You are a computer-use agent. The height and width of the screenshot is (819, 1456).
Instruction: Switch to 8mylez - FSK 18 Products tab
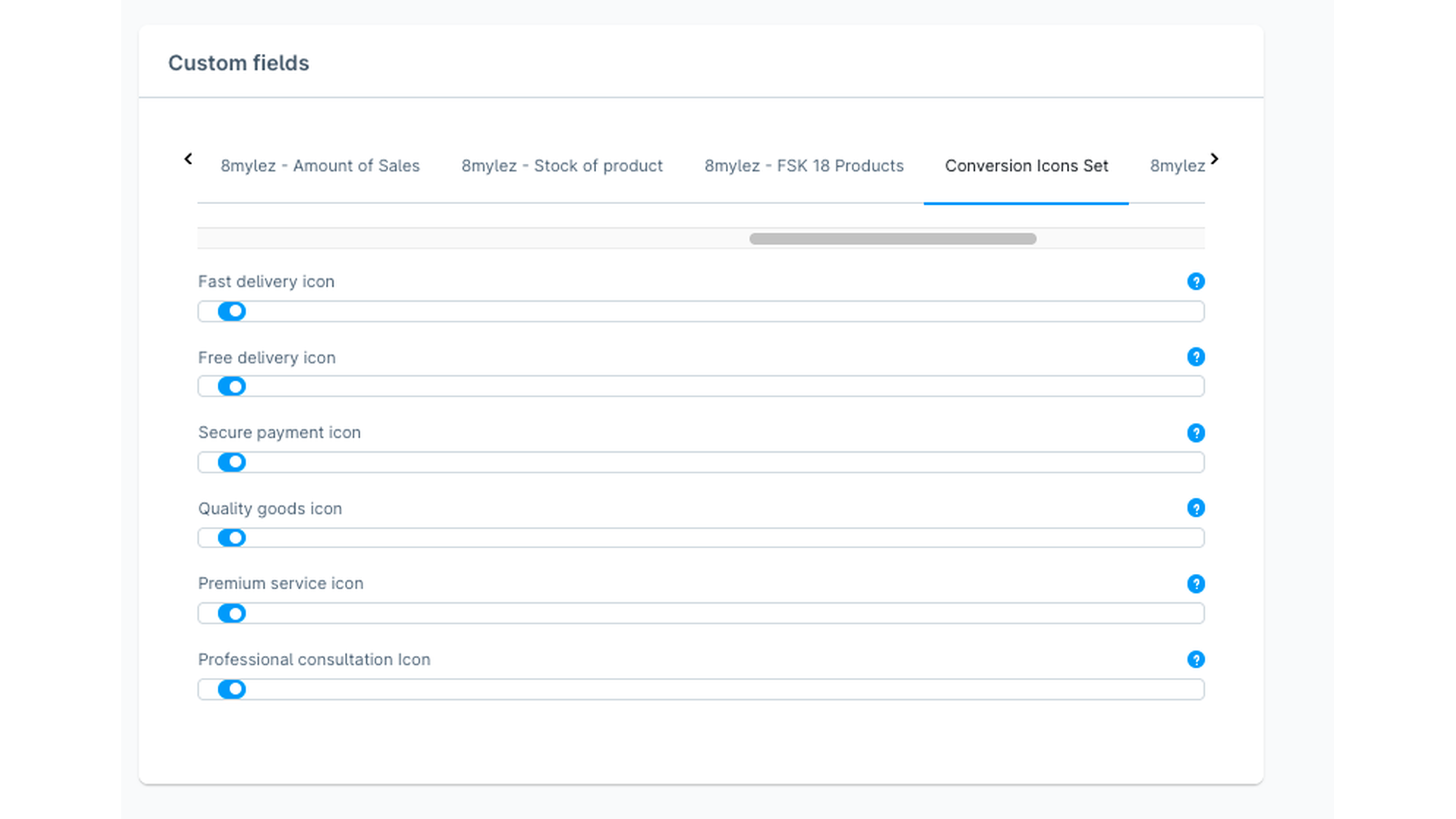pos(804,165)
